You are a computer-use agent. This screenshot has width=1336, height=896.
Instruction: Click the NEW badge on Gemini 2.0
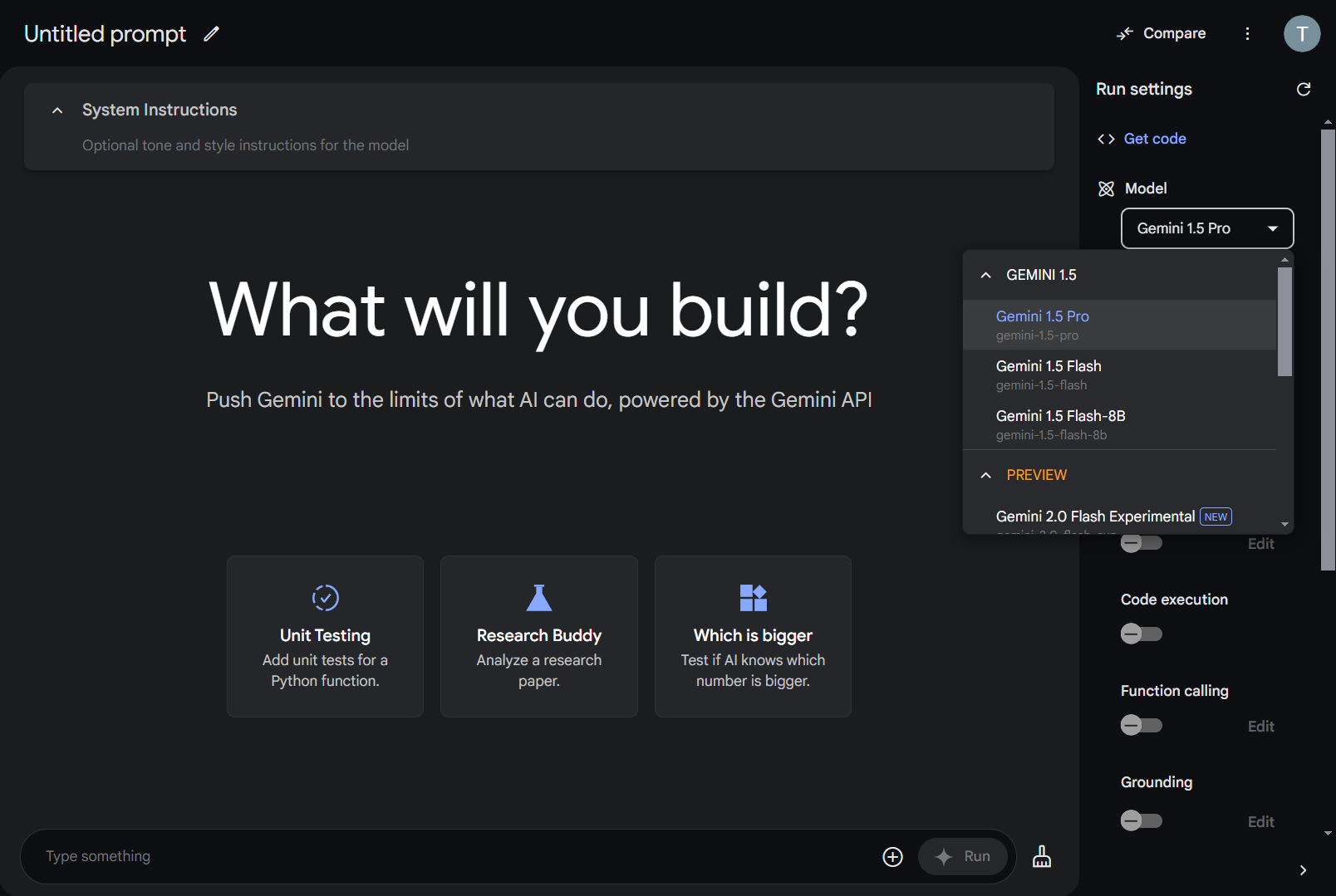1216,517
